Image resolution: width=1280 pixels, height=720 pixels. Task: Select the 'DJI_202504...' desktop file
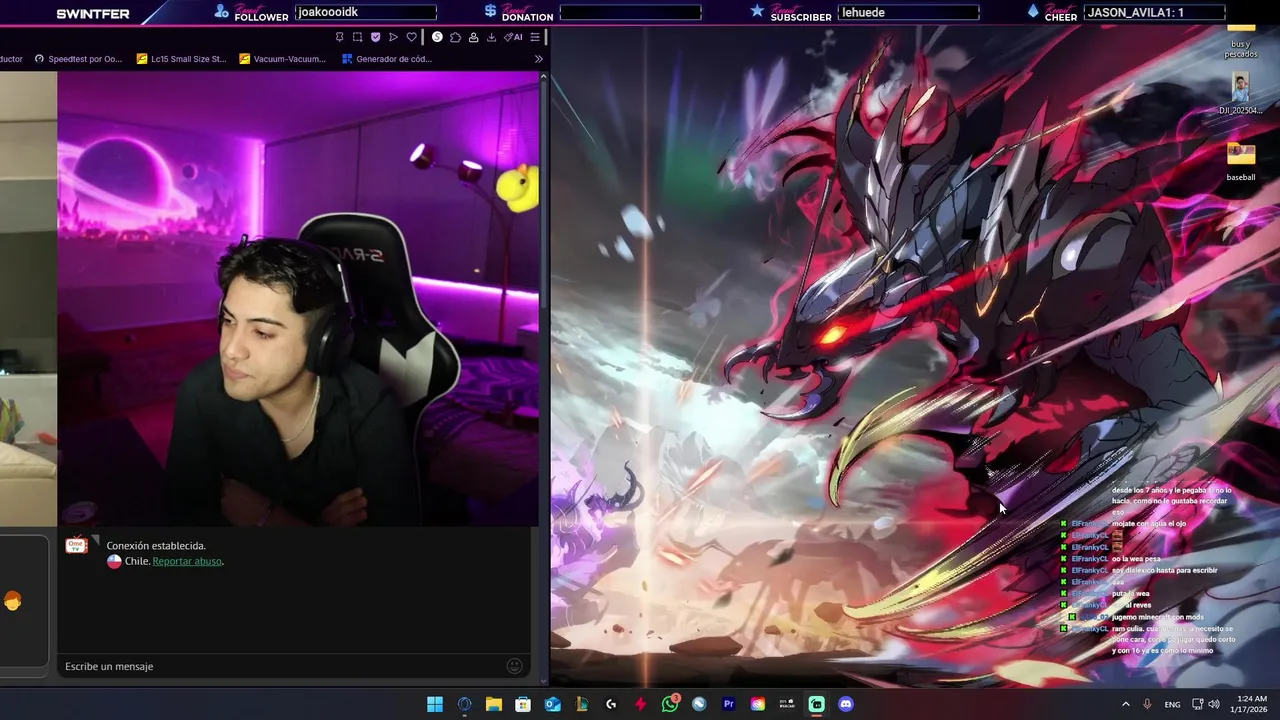(x=1240, y=94)
